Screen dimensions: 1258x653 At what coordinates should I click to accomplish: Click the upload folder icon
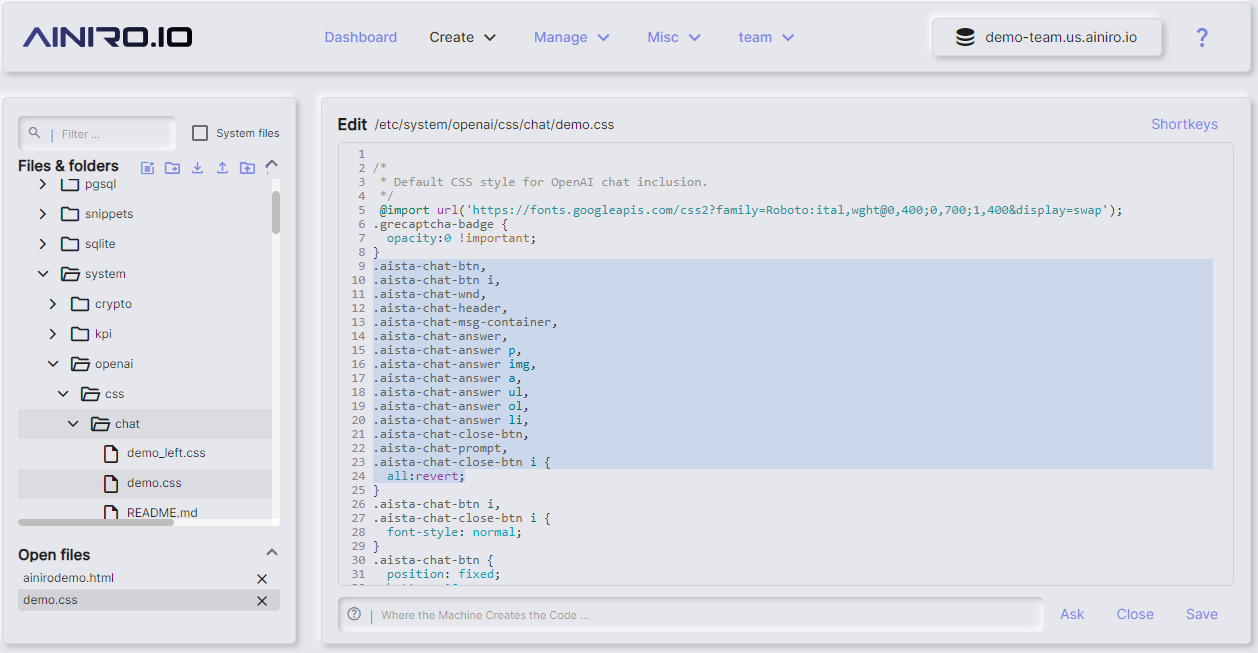(x=247, y=168)
